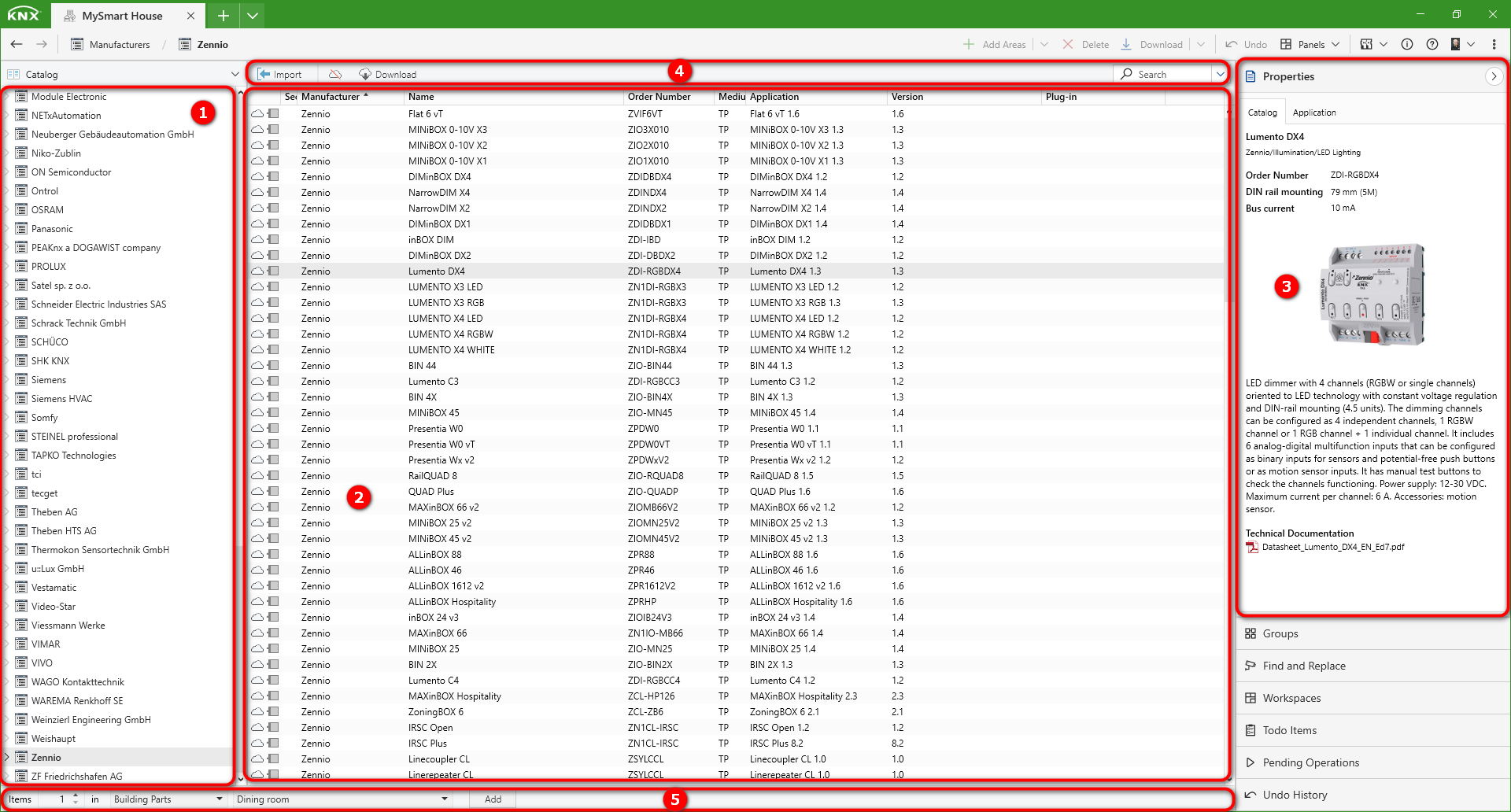Open the Datasheet_Lumento_DX4 PDF link
This screenshot has width=1511, height=812.
pos(1332,547)
